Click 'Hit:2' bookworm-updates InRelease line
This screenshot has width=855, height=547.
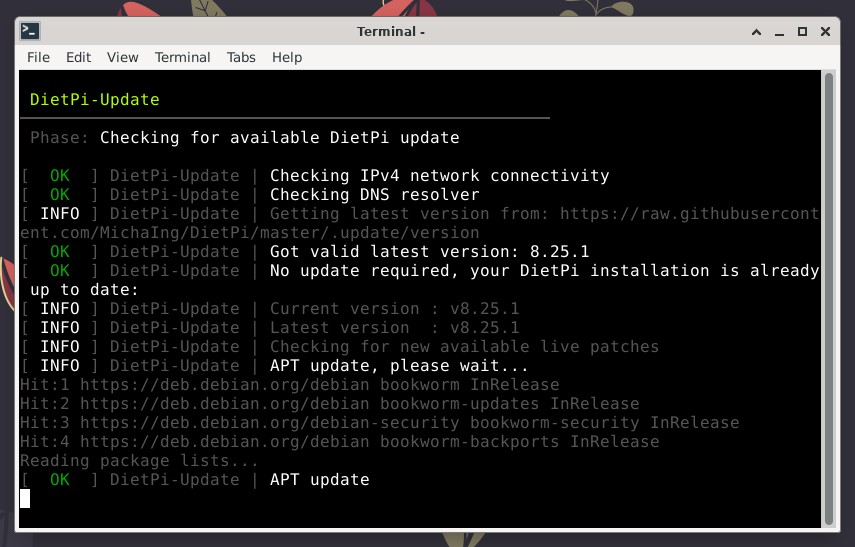(330, 404)
